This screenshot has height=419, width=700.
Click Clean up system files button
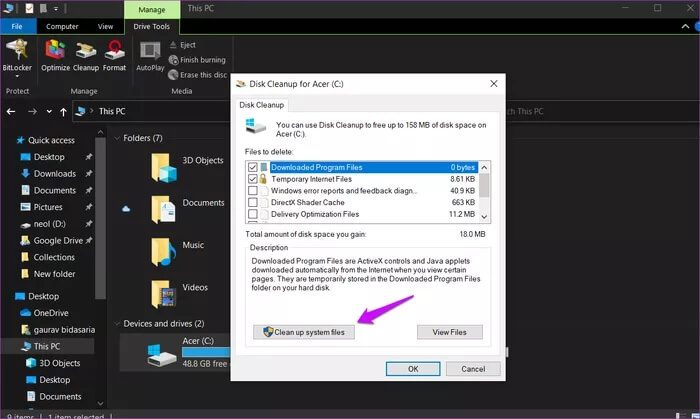[x=304, y=332]
